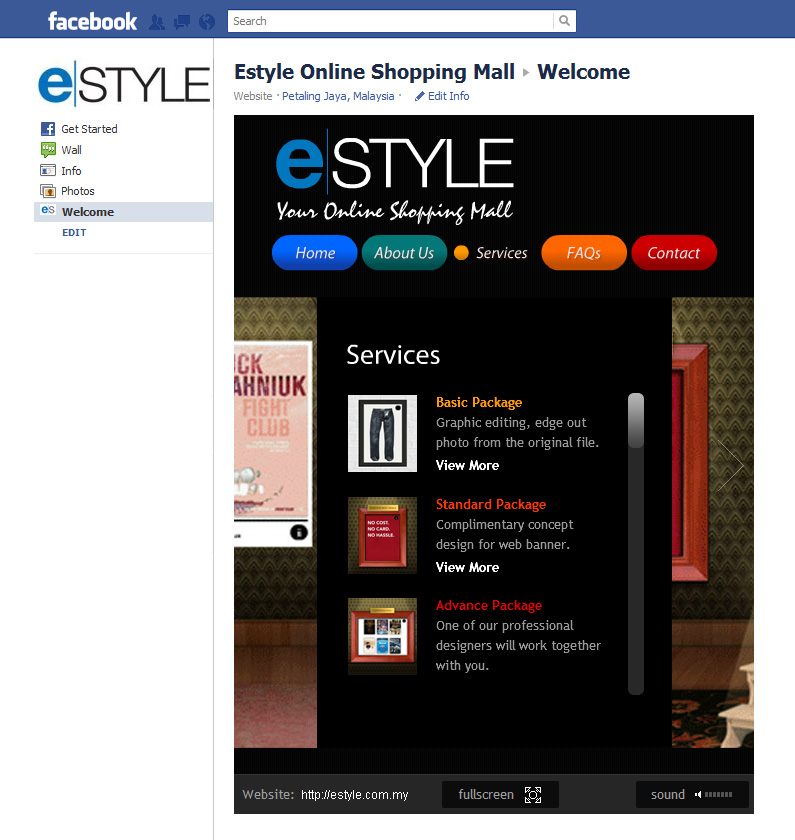
Task: Click the Facebook logo
Action: pos(92,21)
